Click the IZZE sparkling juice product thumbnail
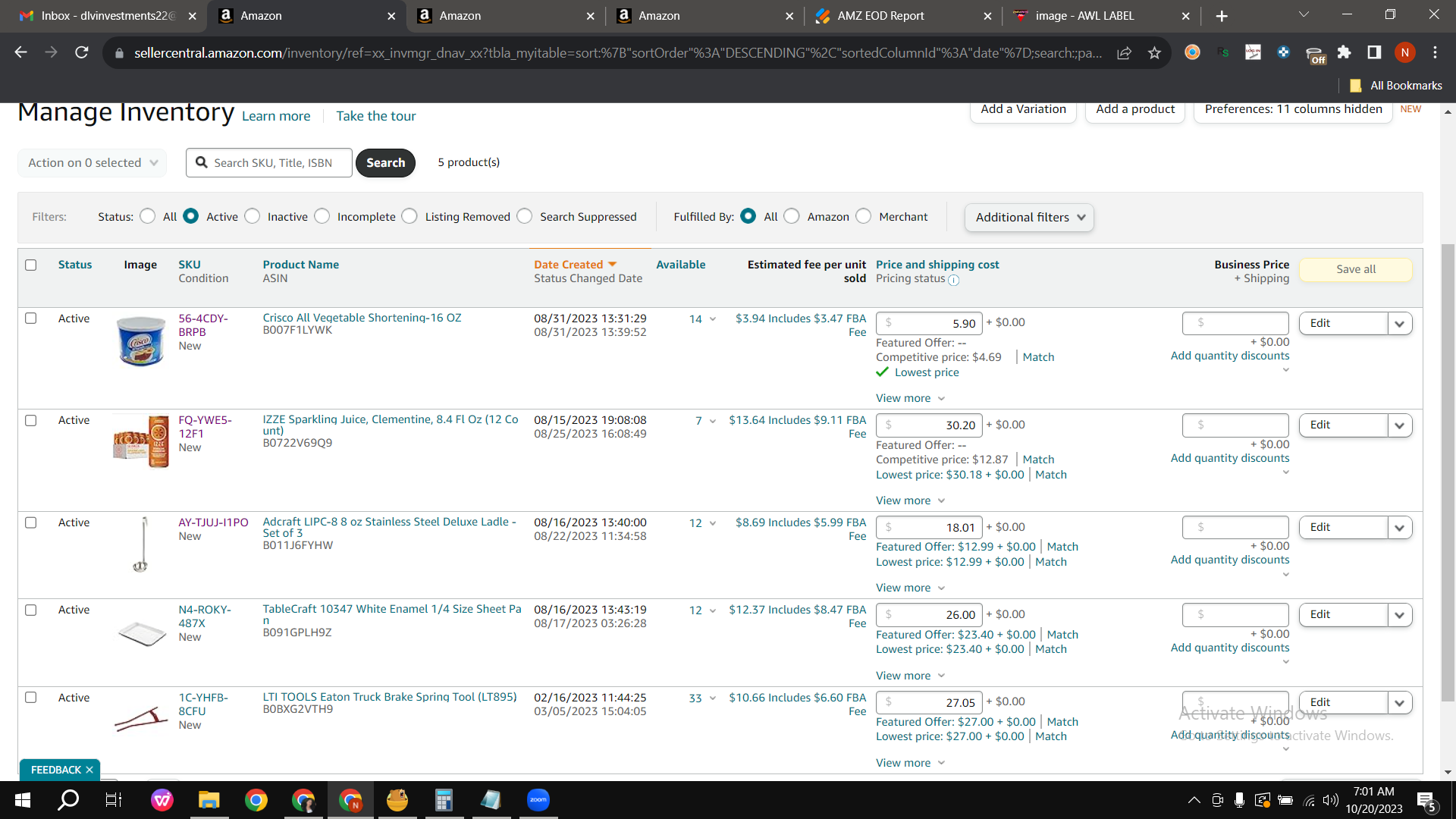Viewport: 1456px width, 819px height. [141, 441]
